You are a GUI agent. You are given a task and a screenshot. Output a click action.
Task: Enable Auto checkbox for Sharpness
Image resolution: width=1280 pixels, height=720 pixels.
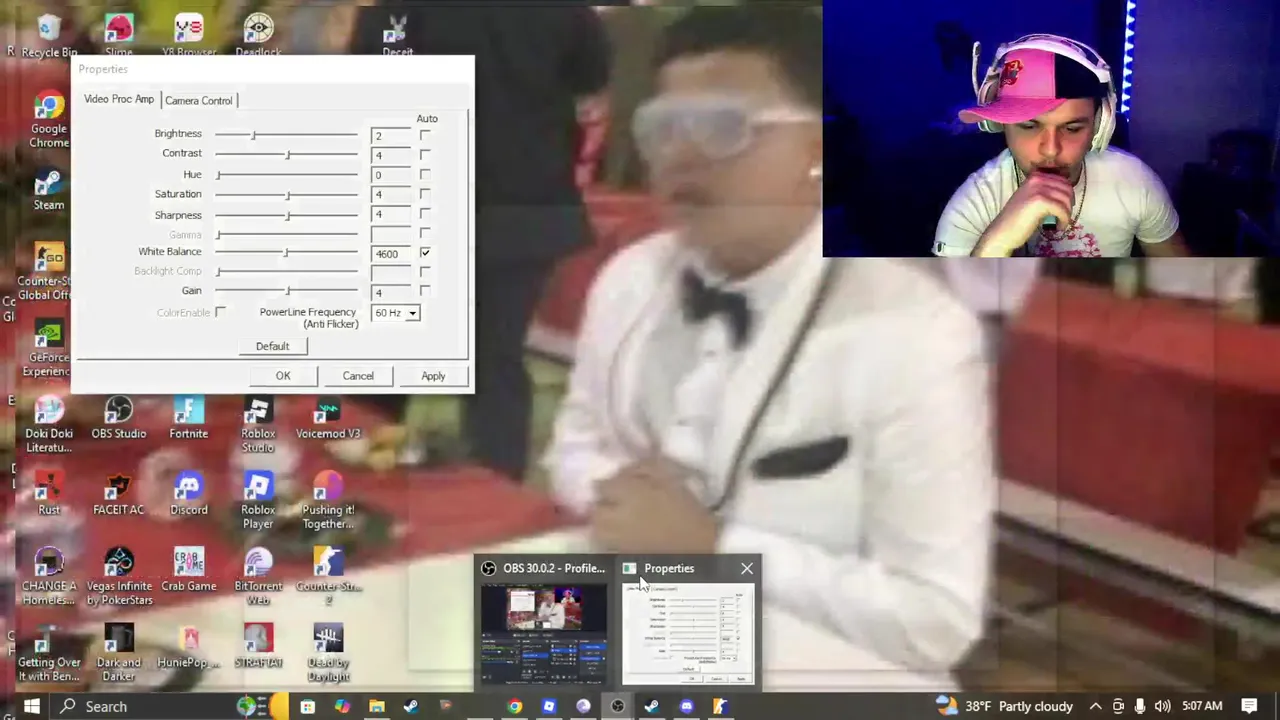tap(425, 214)
